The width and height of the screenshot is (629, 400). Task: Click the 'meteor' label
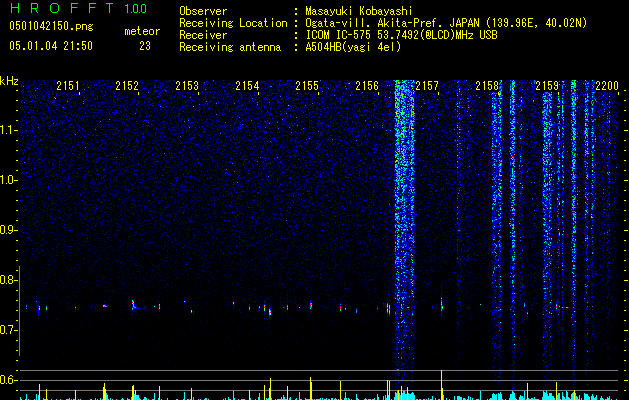(142, 31)
